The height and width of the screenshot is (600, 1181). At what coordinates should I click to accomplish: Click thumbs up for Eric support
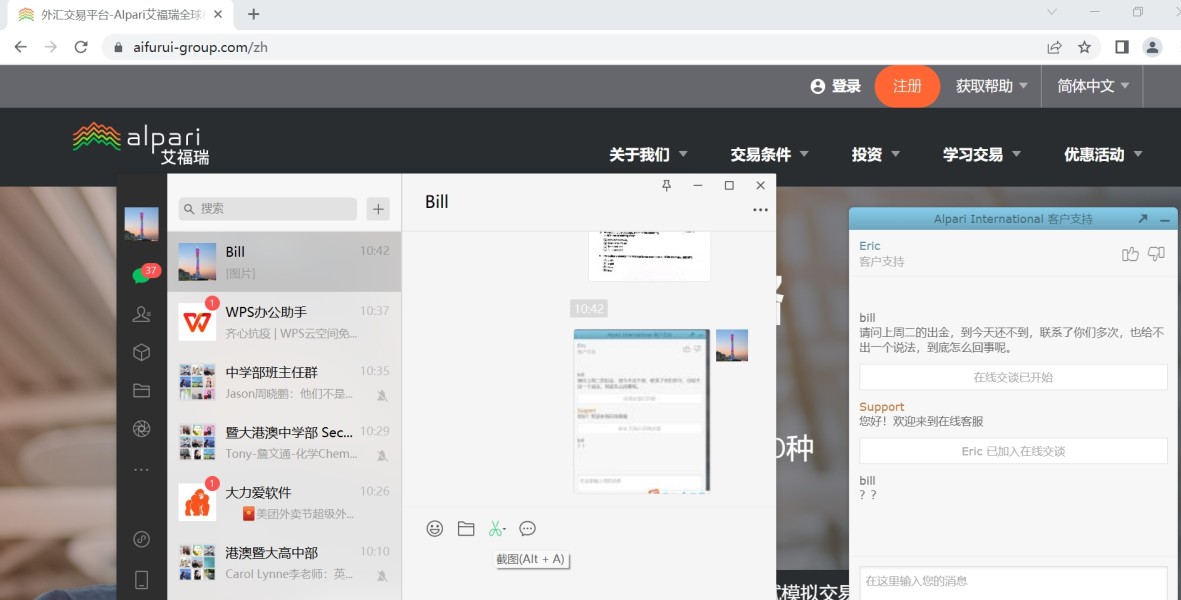[1130, 254]
